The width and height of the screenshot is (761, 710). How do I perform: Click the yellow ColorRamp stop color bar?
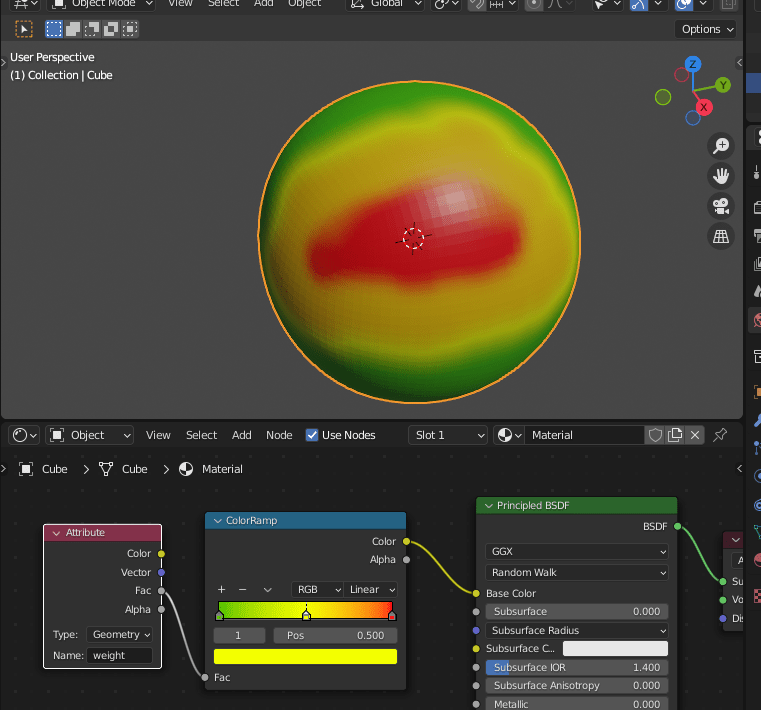305,656
